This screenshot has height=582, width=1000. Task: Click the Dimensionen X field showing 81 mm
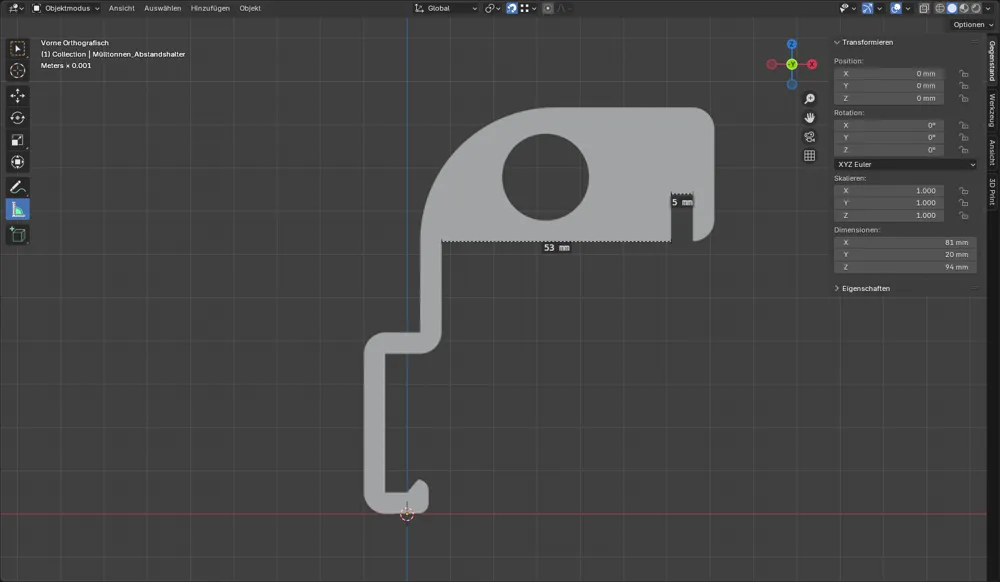click(905, 243)
